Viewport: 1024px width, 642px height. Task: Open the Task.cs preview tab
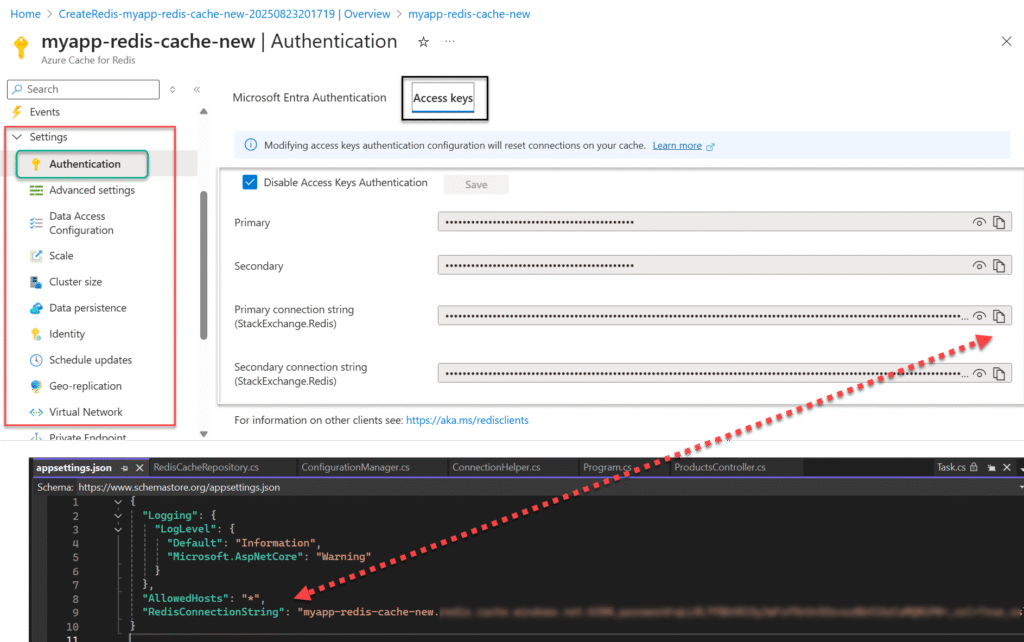pyautogui.click(x=951, y=467)
